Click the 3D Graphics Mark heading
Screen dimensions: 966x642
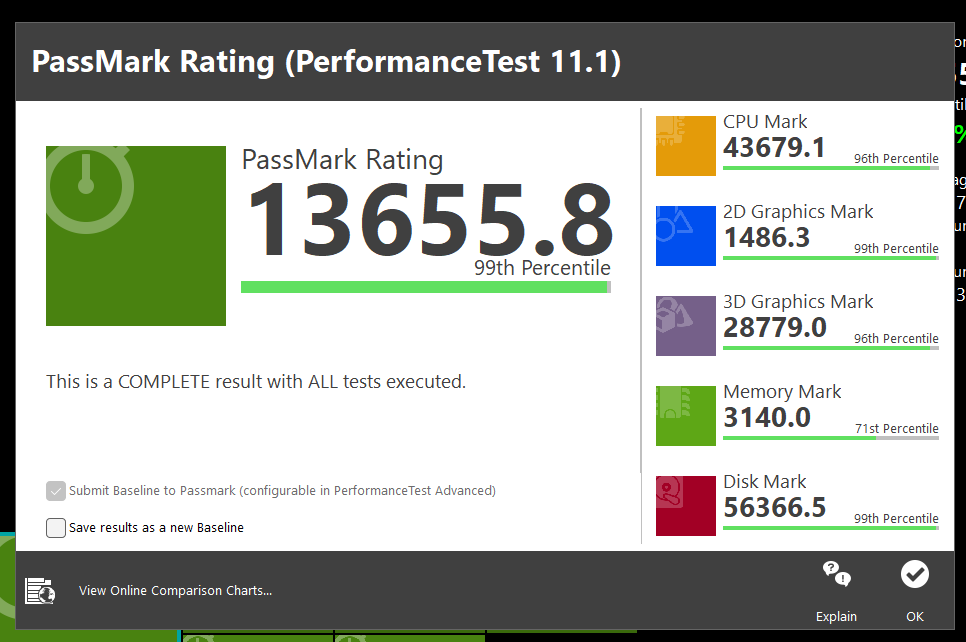tap(798, 302)
